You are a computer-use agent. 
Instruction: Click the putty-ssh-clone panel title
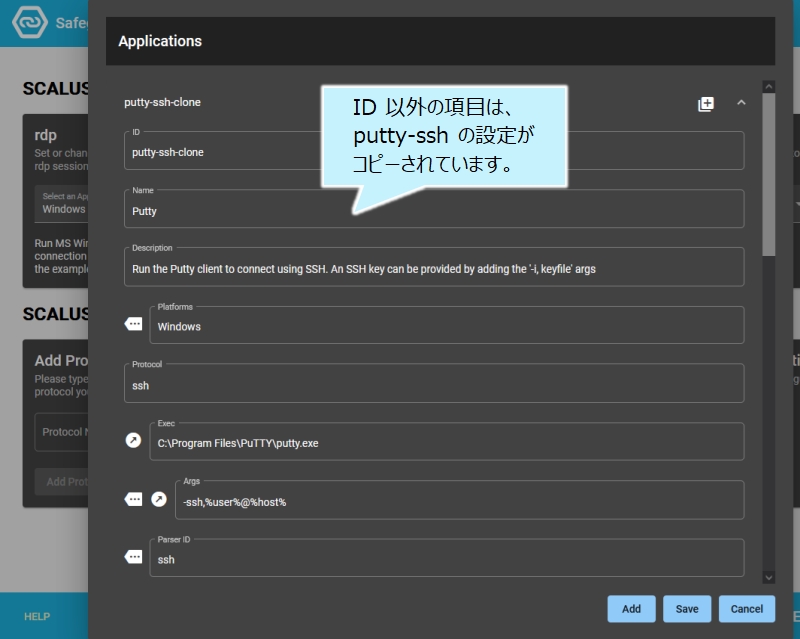coord(162,102)
